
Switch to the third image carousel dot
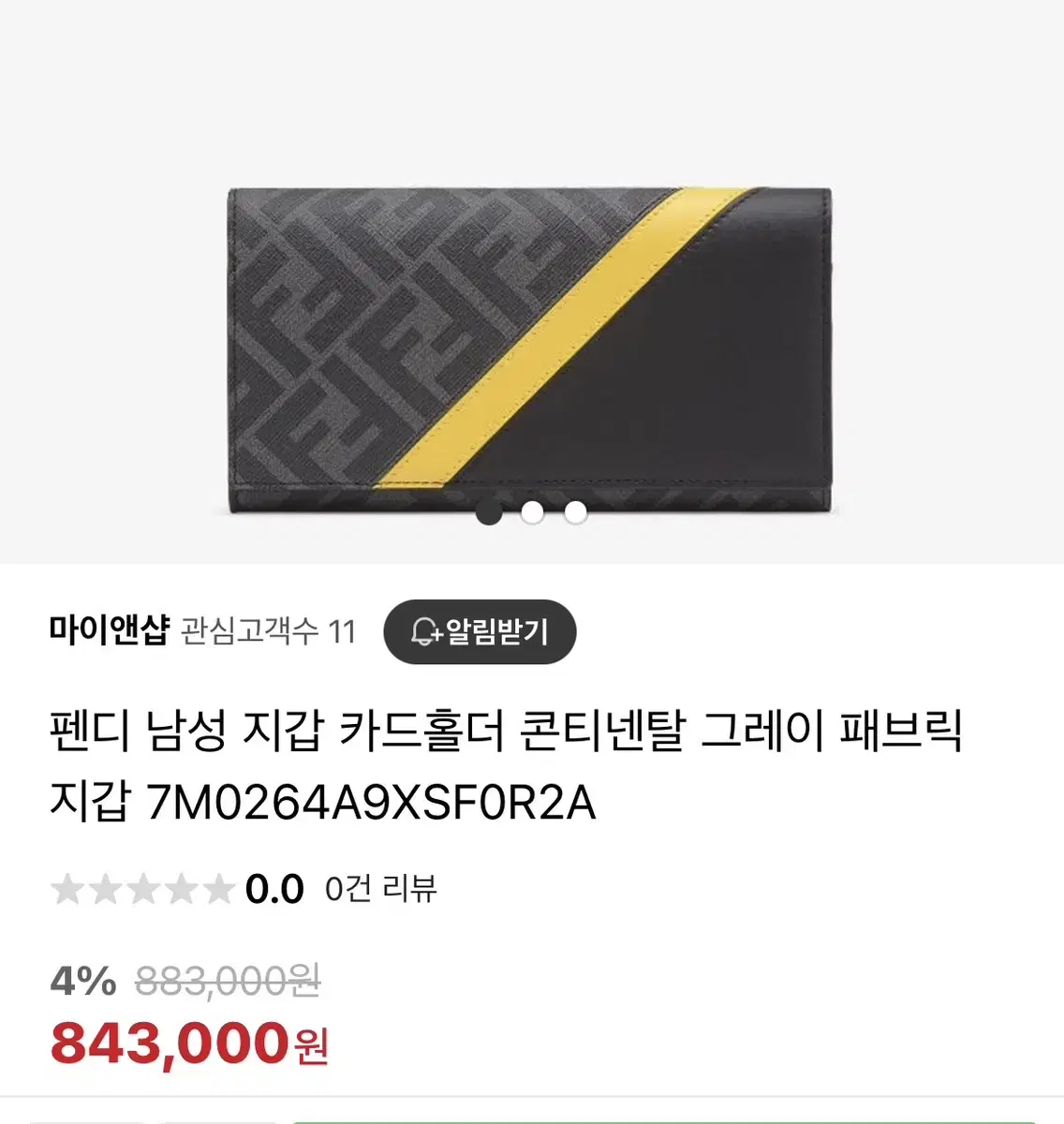[x=575, y=512]
